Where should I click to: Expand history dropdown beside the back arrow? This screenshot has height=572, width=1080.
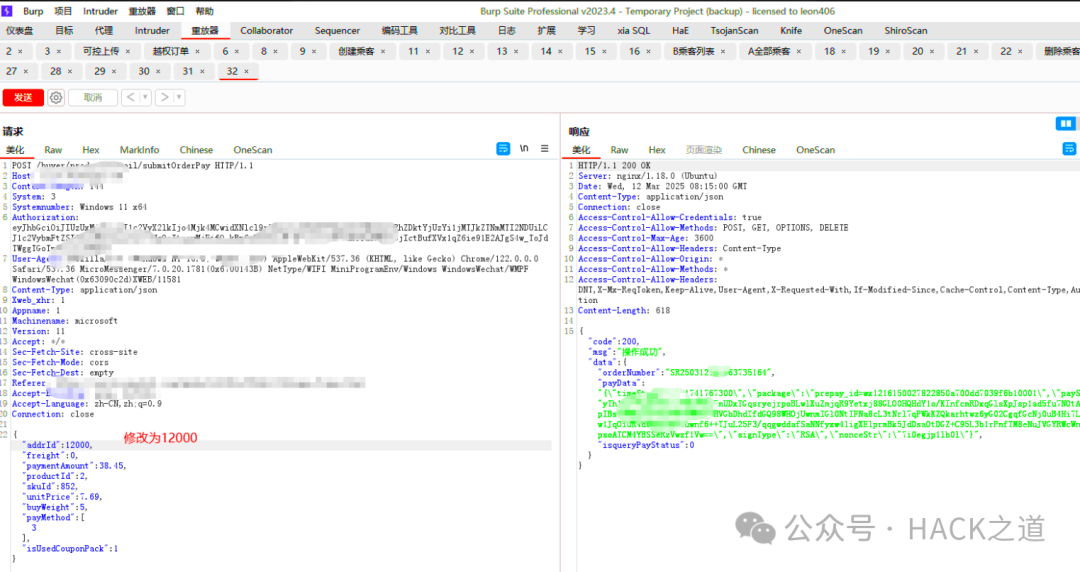tap(145, 97)
